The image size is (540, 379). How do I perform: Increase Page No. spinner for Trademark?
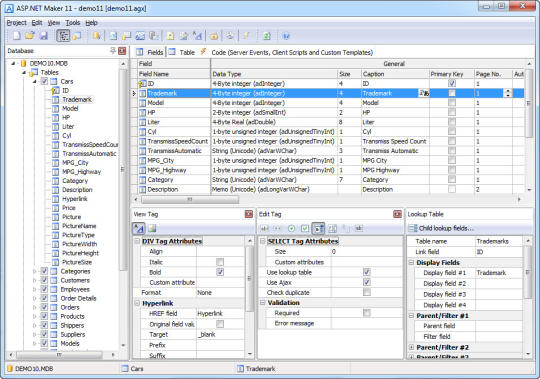click(508, 91)
